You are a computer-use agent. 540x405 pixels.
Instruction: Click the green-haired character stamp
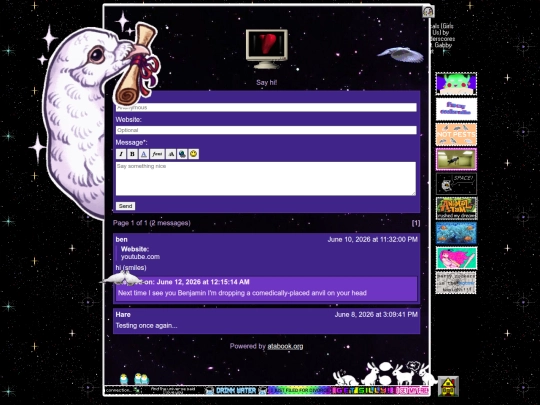(x=456, y=84)
